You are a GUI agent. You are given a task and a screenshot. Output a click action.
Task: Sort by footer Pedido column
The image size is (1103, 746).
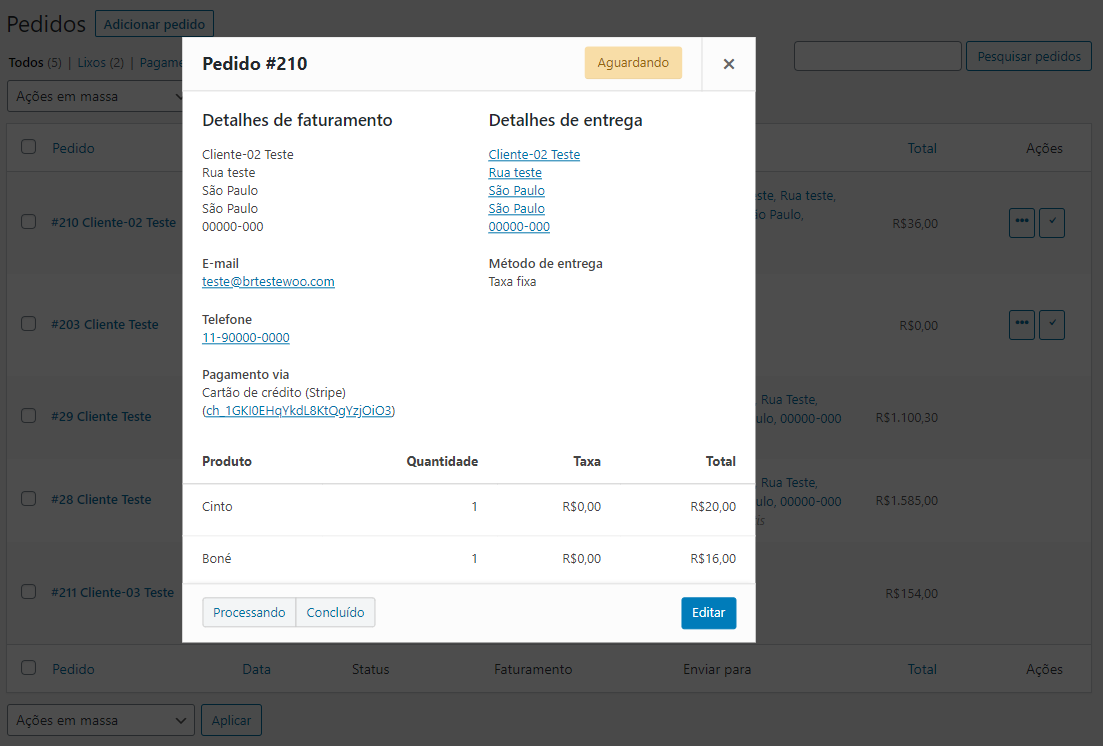point(73,669)
